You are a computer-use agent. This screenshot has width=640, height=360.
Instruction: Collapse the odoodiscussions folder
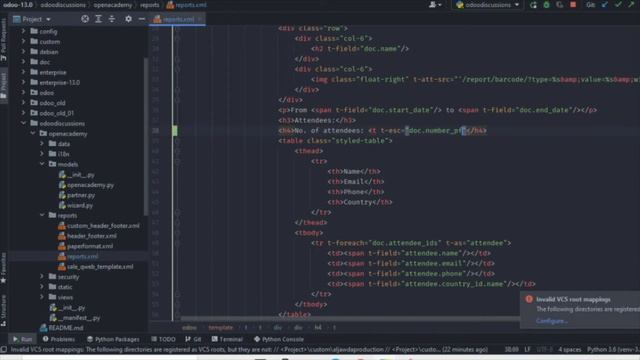pos(23,123)
